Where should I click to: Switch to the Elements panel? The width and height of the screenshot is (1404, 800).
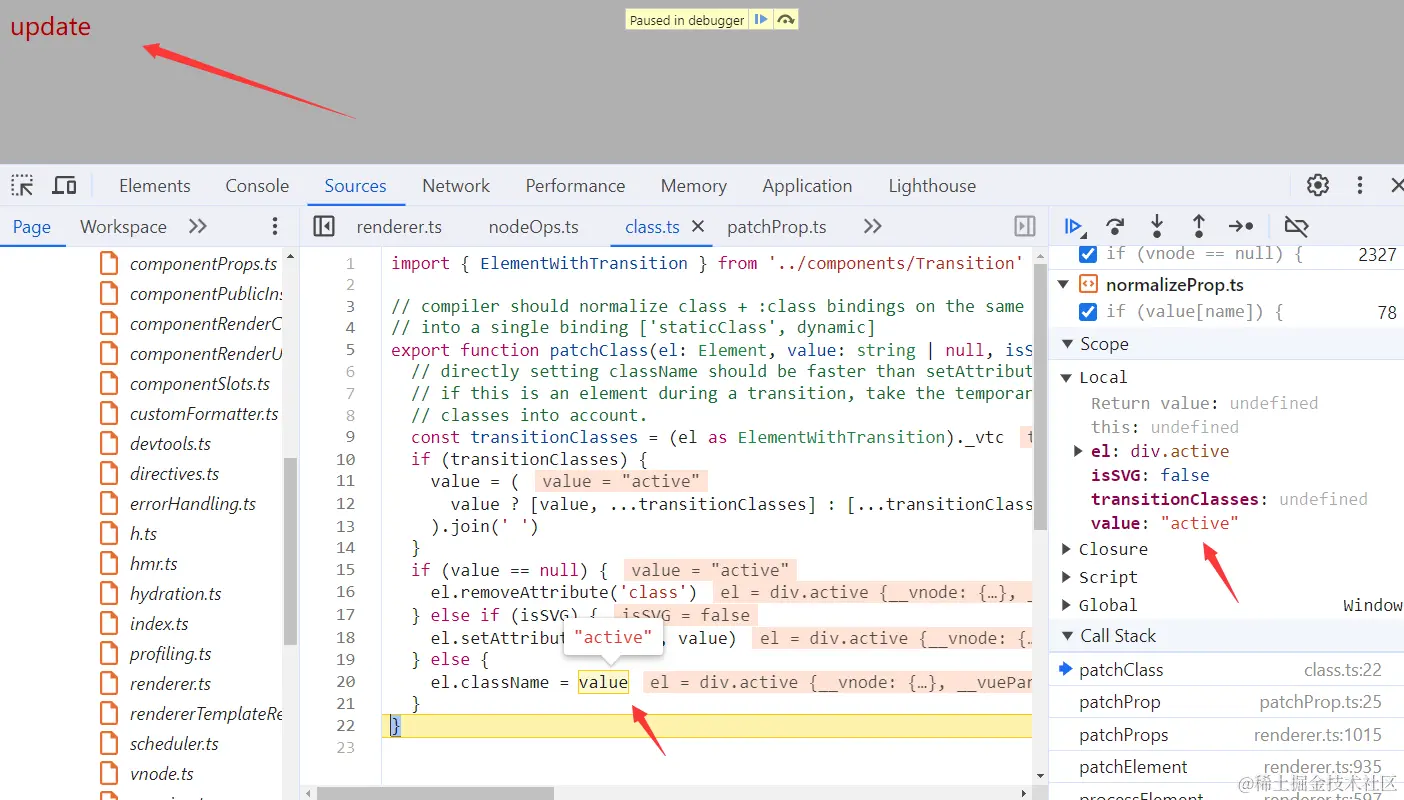154,186
